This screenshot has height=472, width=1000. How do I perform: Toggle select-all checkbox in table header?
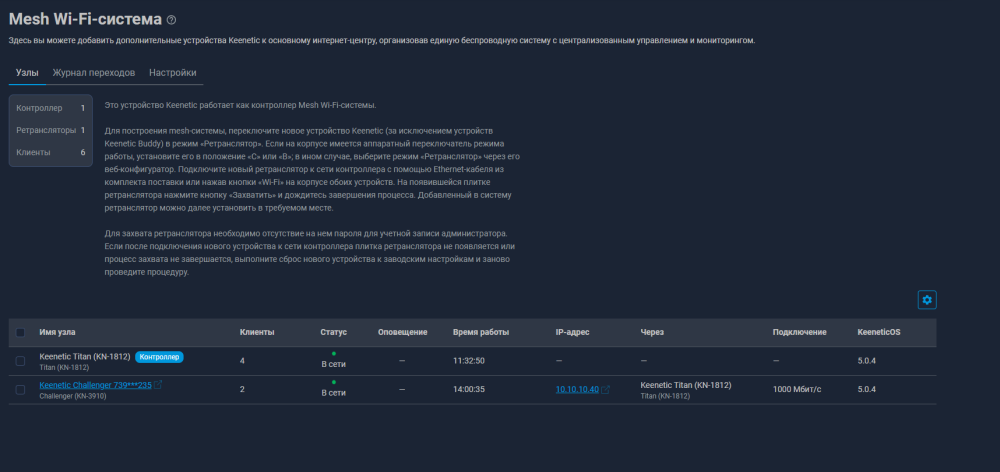click(20, 332)
